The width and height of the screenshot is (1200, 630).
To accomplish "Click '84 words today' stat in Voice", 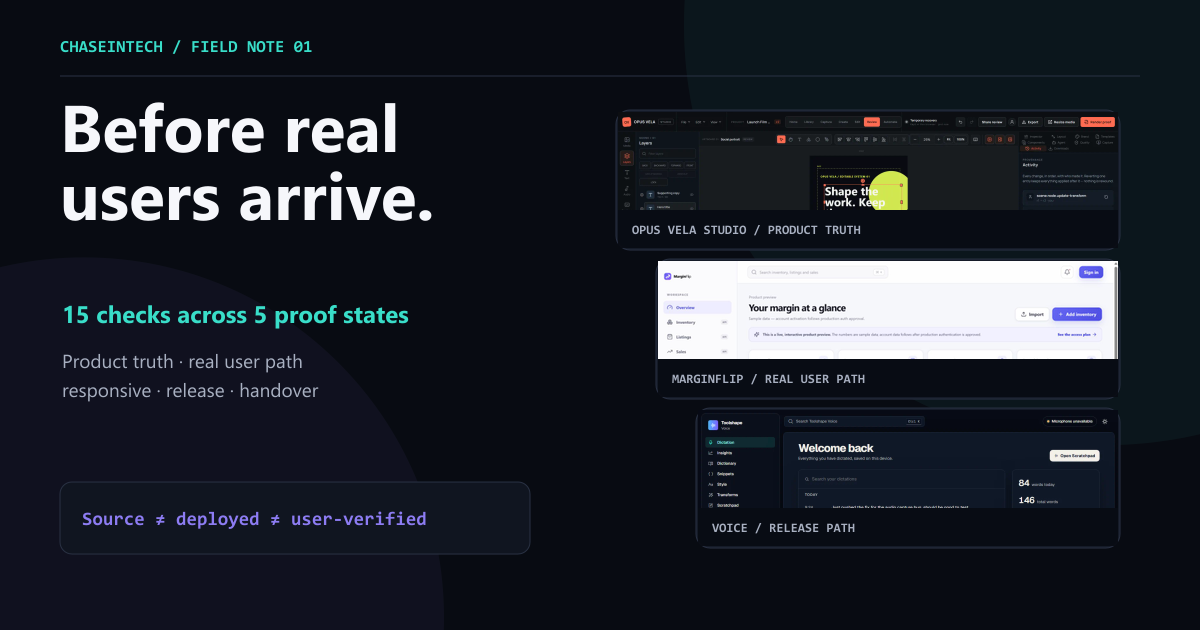I will (x=1036, y=483).
